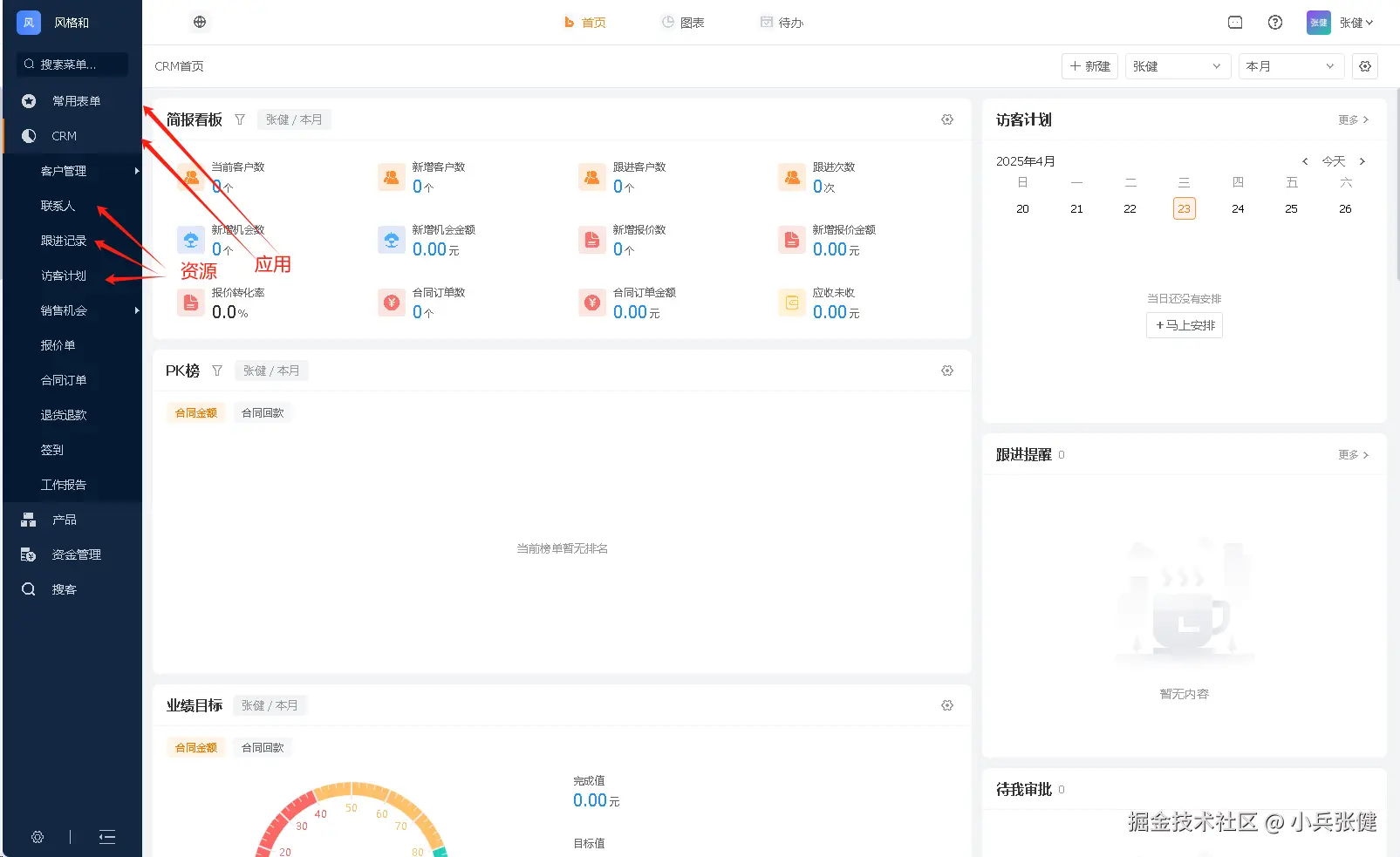Click the 新增报价金额 icon

point(792,240)
